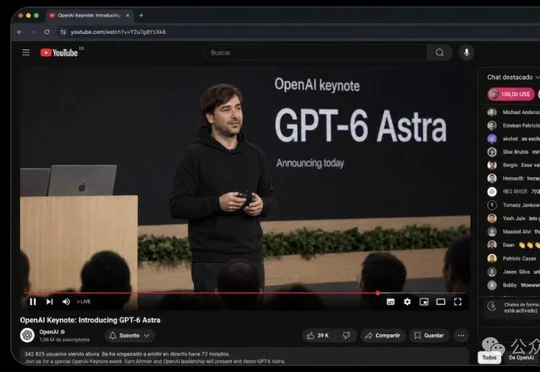Dislike the video
This screenshot has width=540, height=372.
tap(346, 335)
